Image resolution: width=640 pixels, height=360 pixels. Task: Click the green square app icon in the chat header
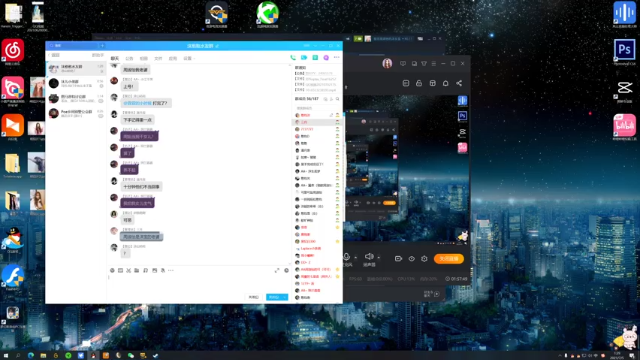[315, 58]
